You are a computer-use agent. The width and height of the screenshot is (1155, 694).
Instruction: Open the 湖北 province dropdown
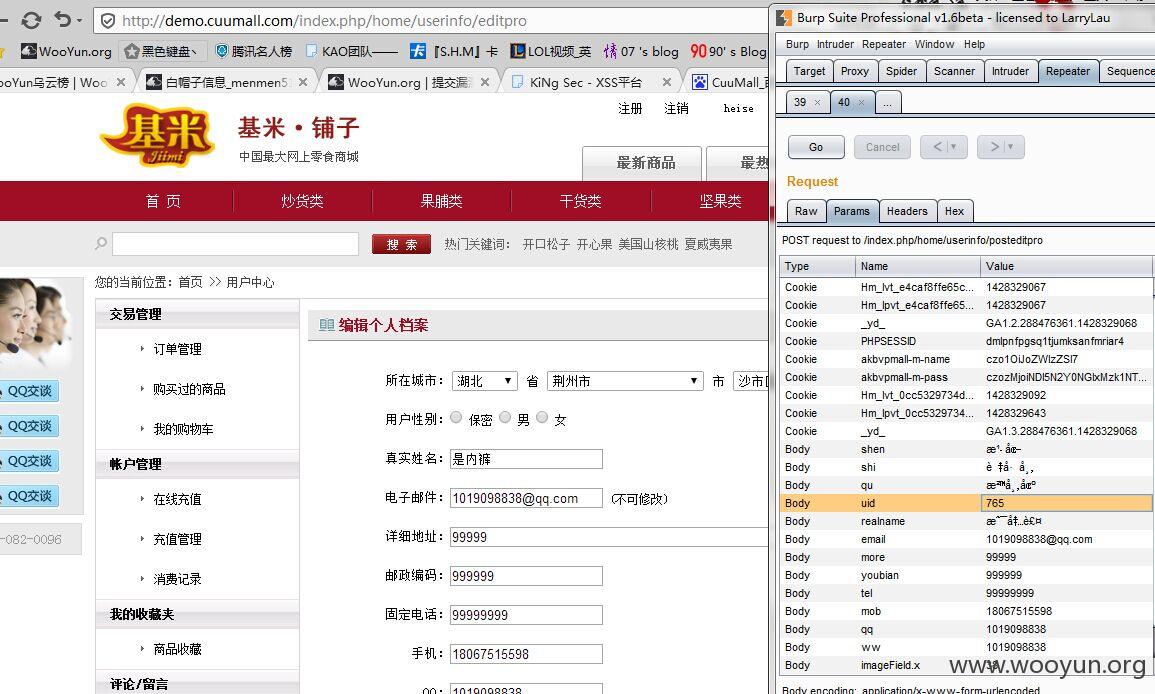pyautogui.click(x=484, y=381)
